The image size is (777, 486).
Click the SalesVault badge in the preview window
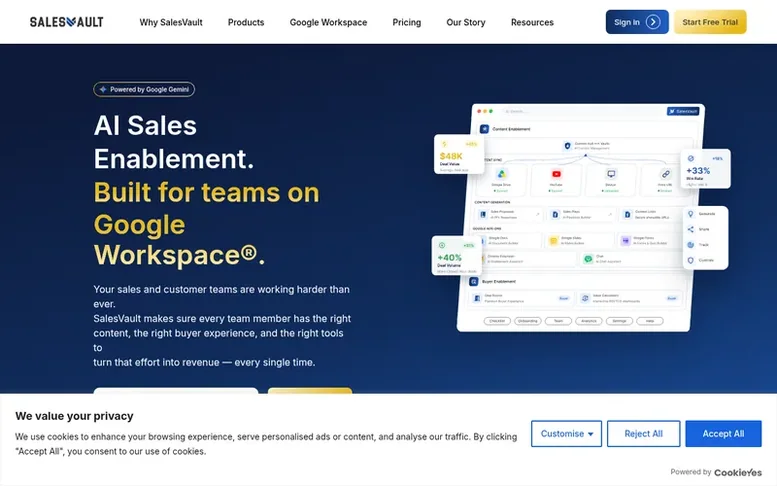(x=683, y=111)
